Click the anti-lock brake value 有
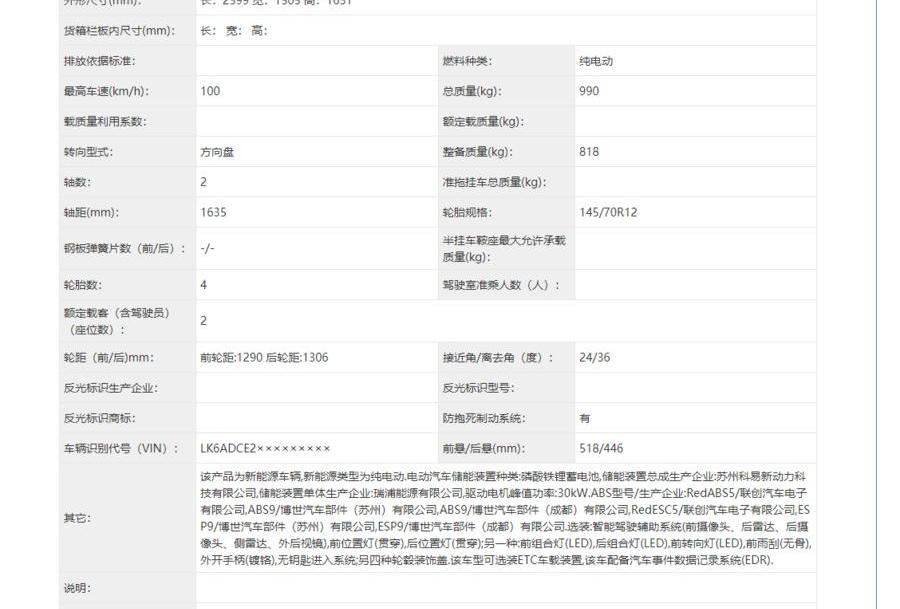900x609 pixels. [584, 418]
